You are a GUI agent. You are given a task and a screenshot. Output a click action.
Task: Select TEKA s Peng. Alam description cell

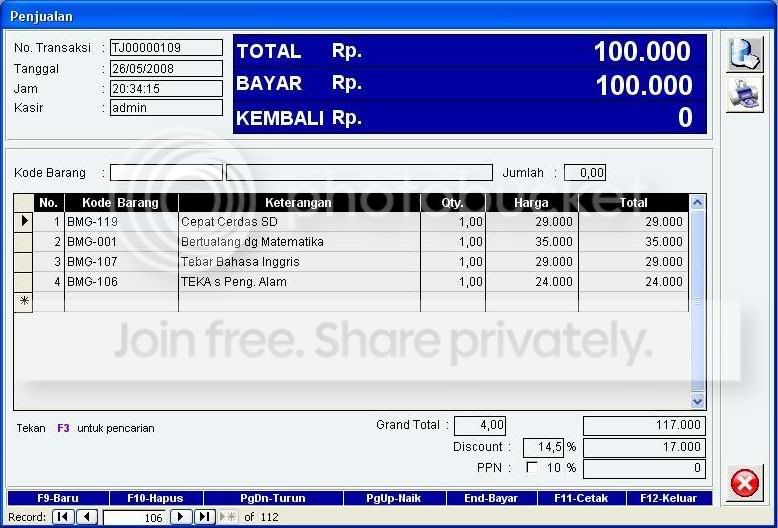click(299, 282)
